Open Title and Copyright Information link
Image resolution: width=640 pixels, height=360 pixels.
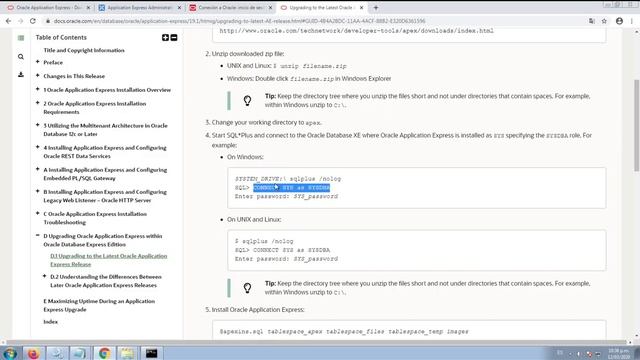tap(84, 50)
